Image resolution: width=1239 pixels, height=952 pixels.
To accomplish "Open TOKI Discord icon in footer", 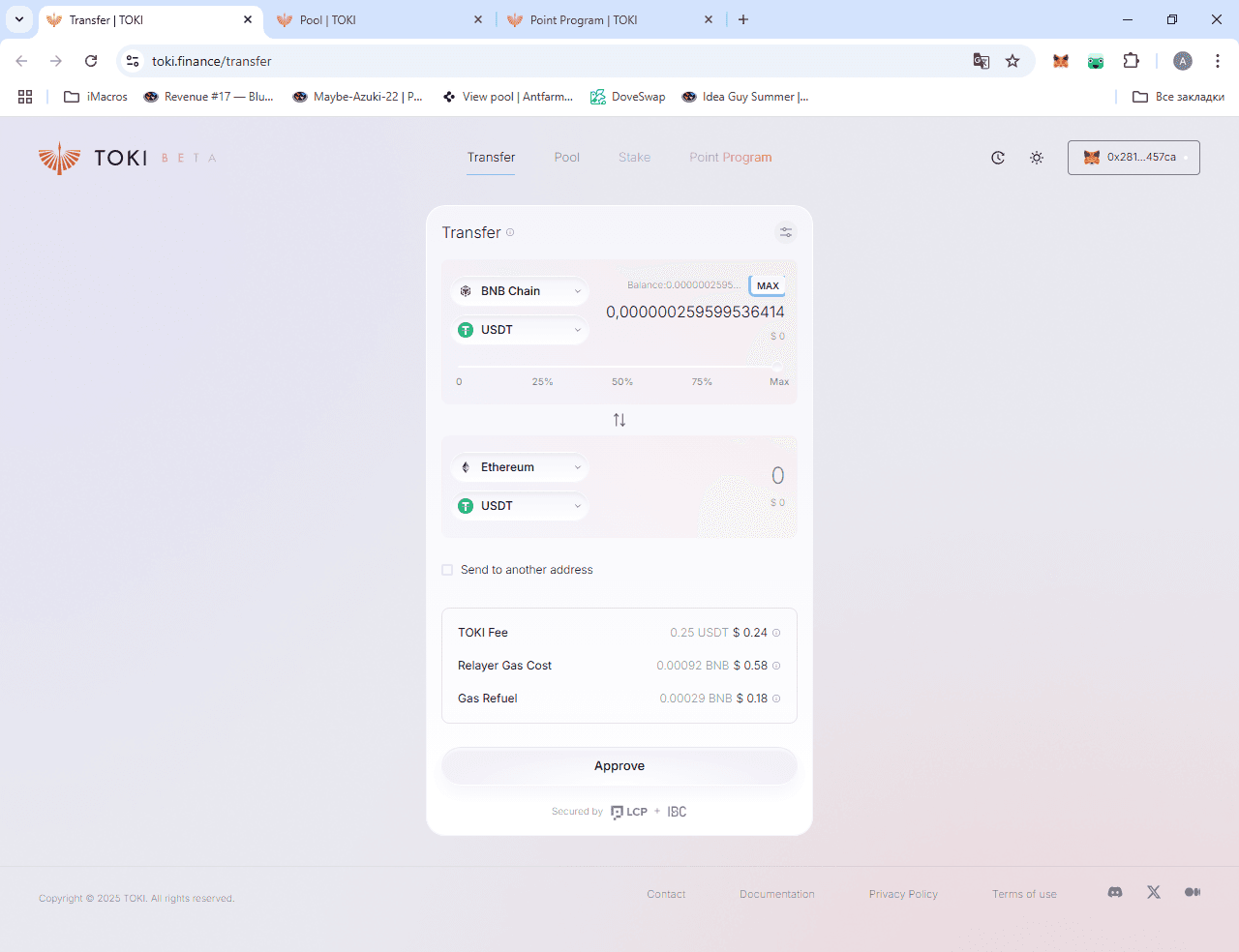I will (1115, 892).
